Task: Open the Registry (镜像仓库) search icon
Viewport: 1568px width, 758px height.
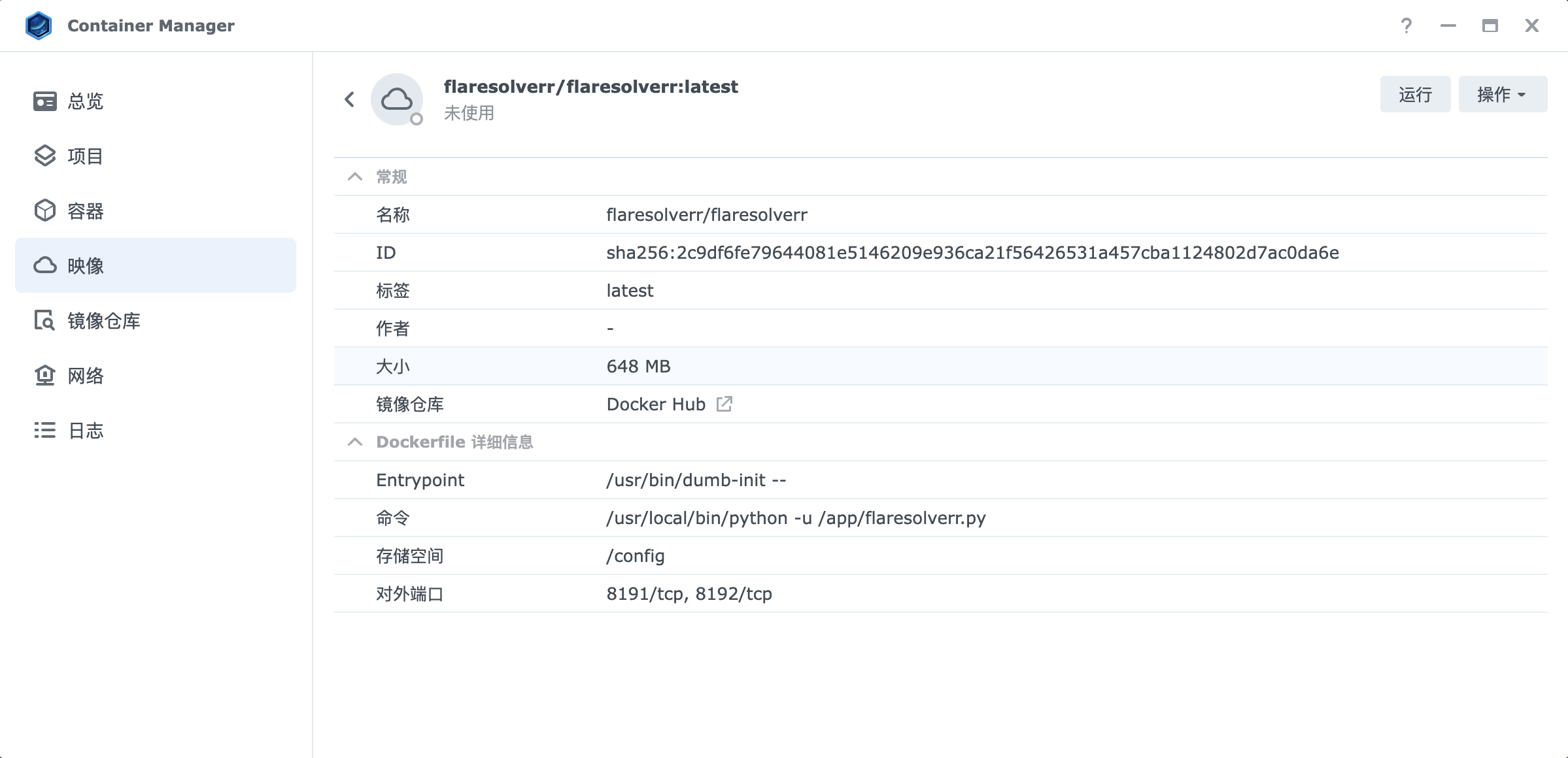Action: (x=44, y=321)
